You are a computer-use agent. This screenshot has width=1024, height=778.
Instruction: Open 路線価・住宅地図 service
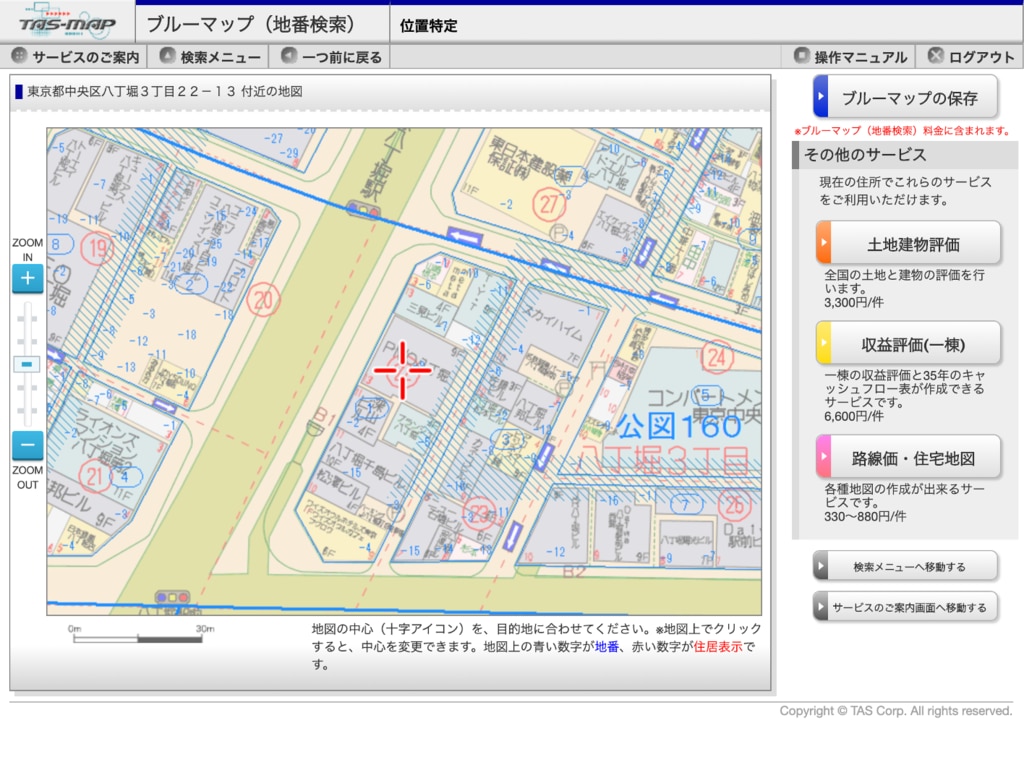pyautogui.click(x=908, y=458)
